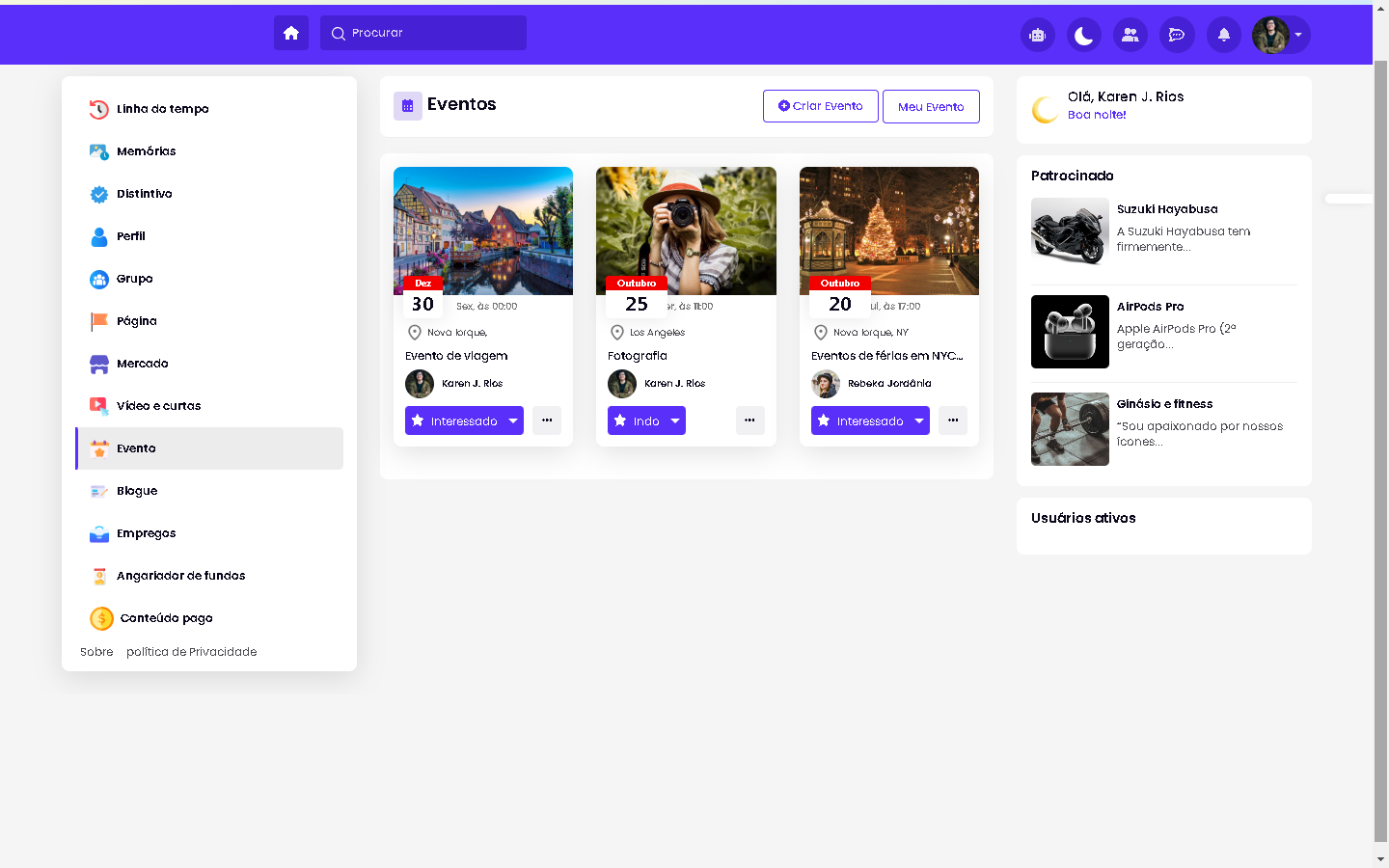Open the friend requests people icon
Image resolution: width=1389 pixels, height=868 pixels.
(x=1130, y=35)
